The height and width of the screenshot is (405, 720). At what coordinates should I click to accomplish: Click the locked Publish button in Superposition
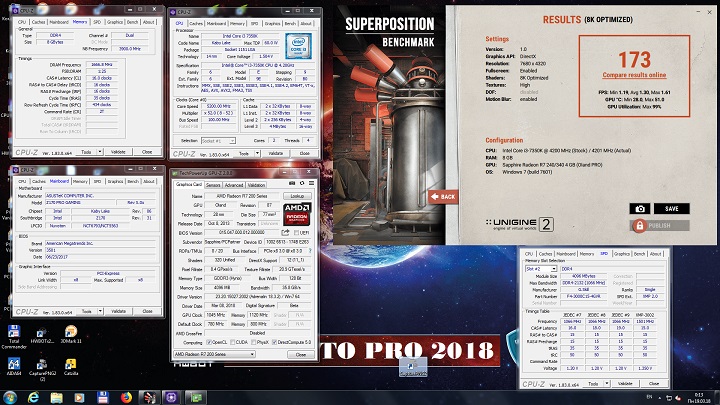coord(659,225)
